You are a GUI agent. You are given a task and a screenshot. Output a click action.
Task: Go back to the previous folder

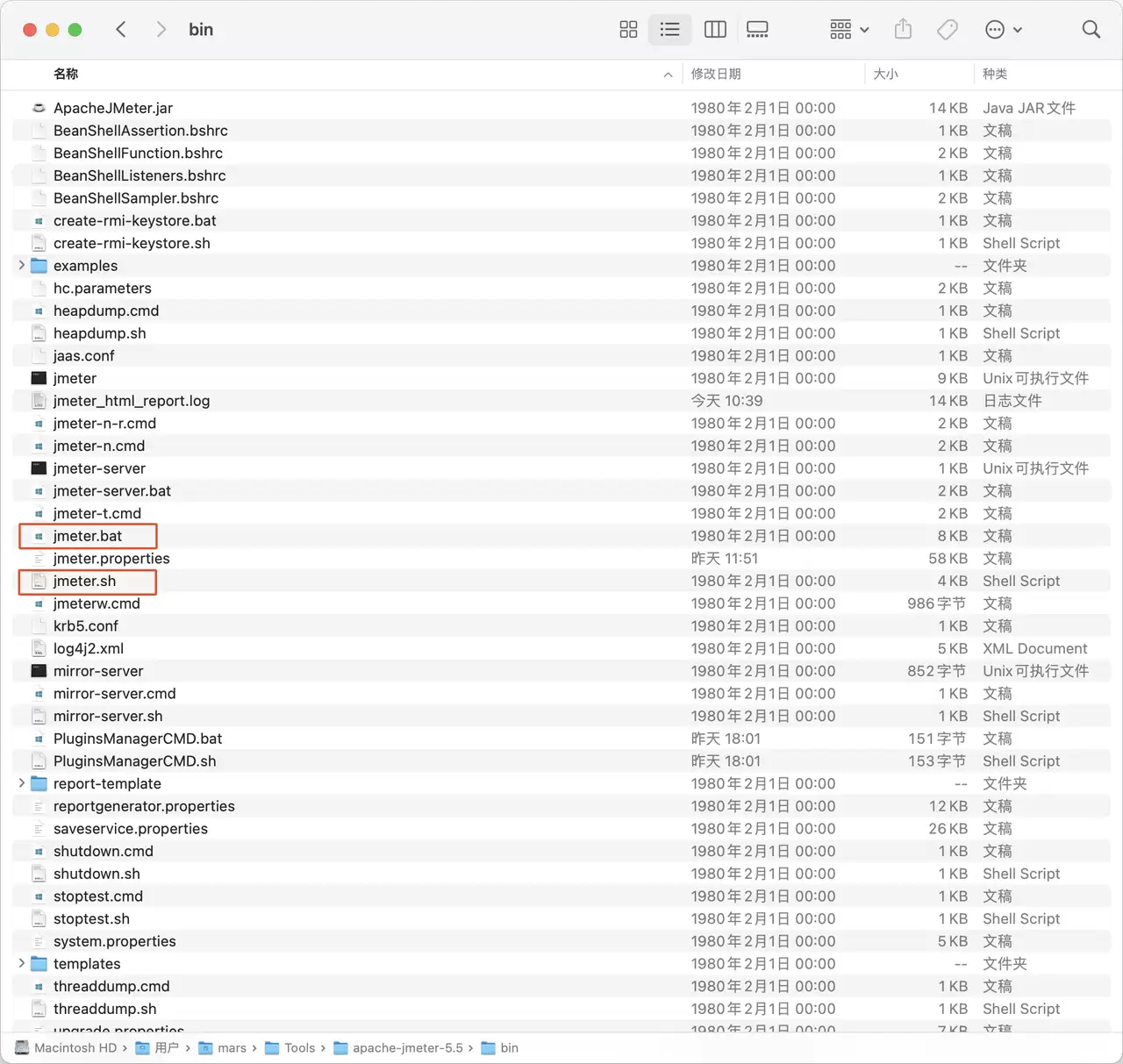pyautogui.click(x=121, y=30)
